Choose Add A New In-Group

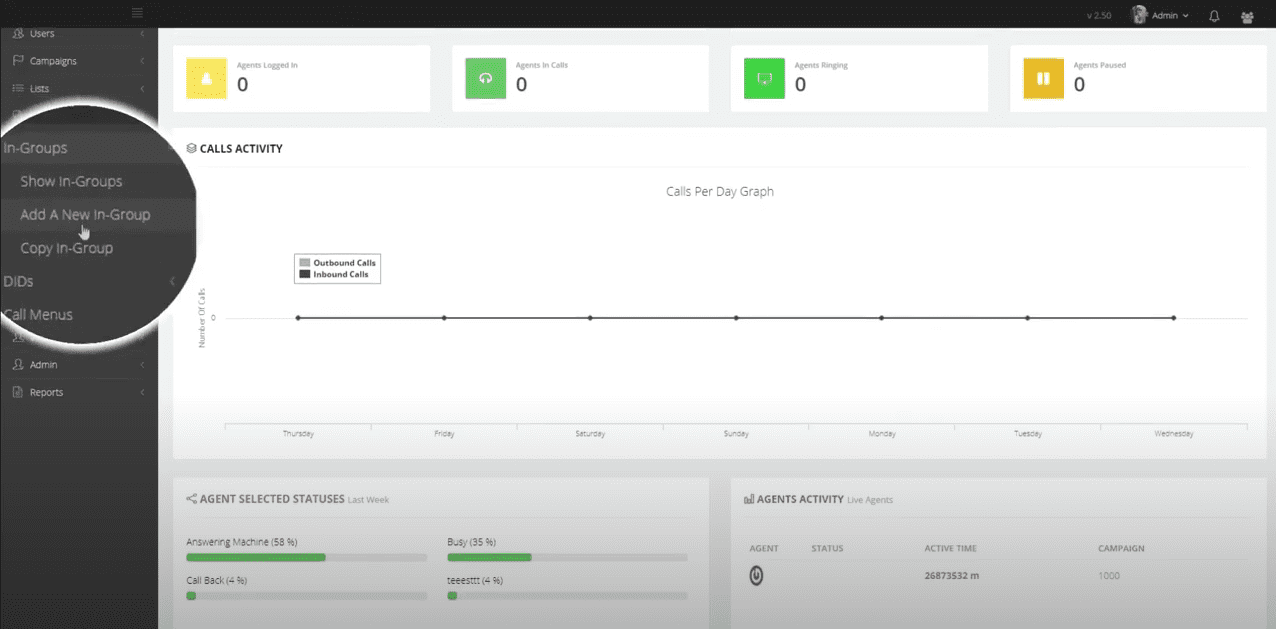[85, 215]
